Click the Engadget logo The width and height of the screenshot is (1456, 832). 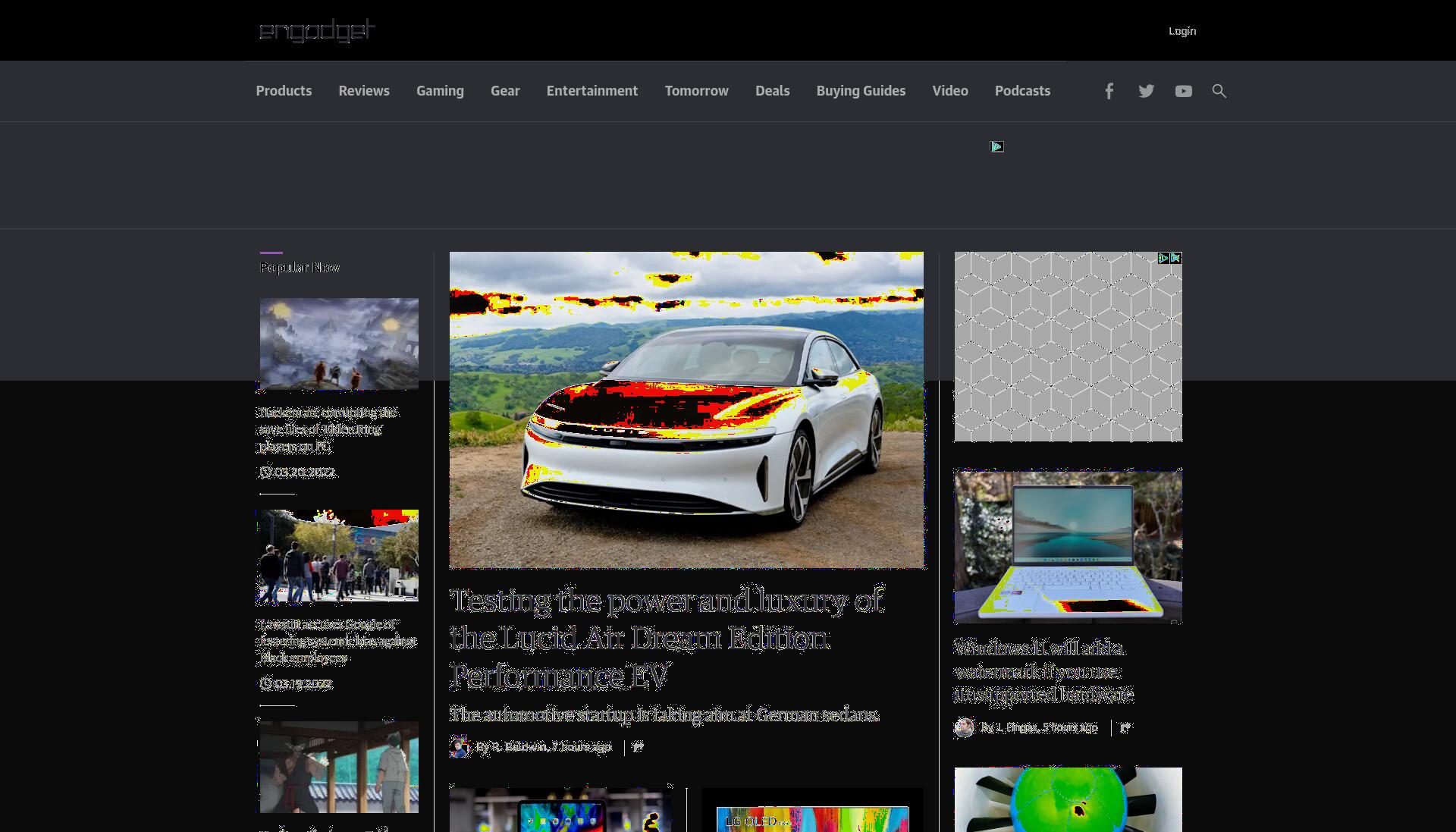coord(317,30)
